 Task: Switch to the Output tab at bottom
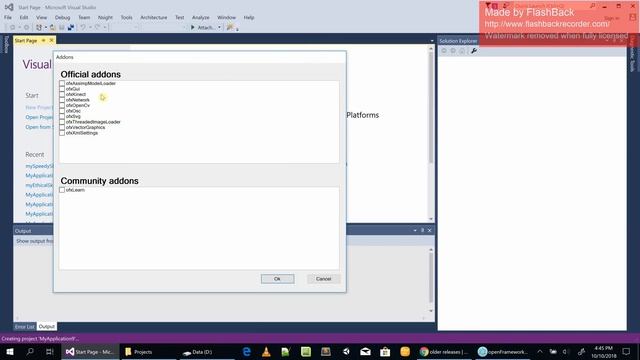click(47, 327)
